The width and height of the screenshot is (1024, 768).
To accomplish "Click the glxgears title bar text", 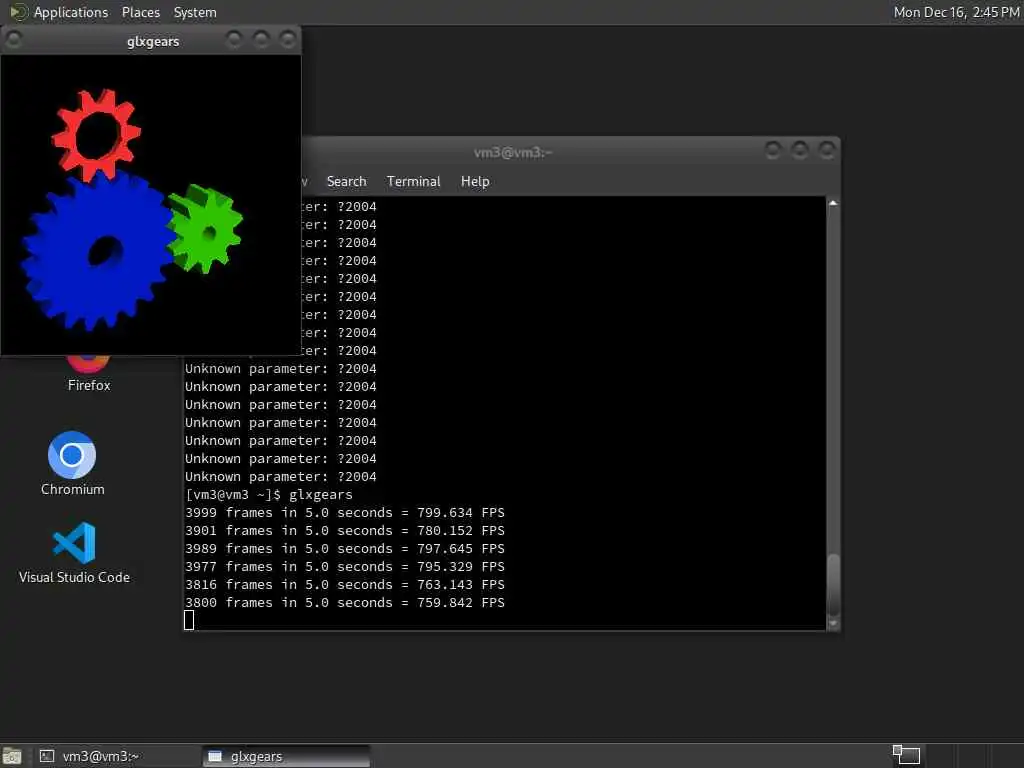I will click(153, 41).
